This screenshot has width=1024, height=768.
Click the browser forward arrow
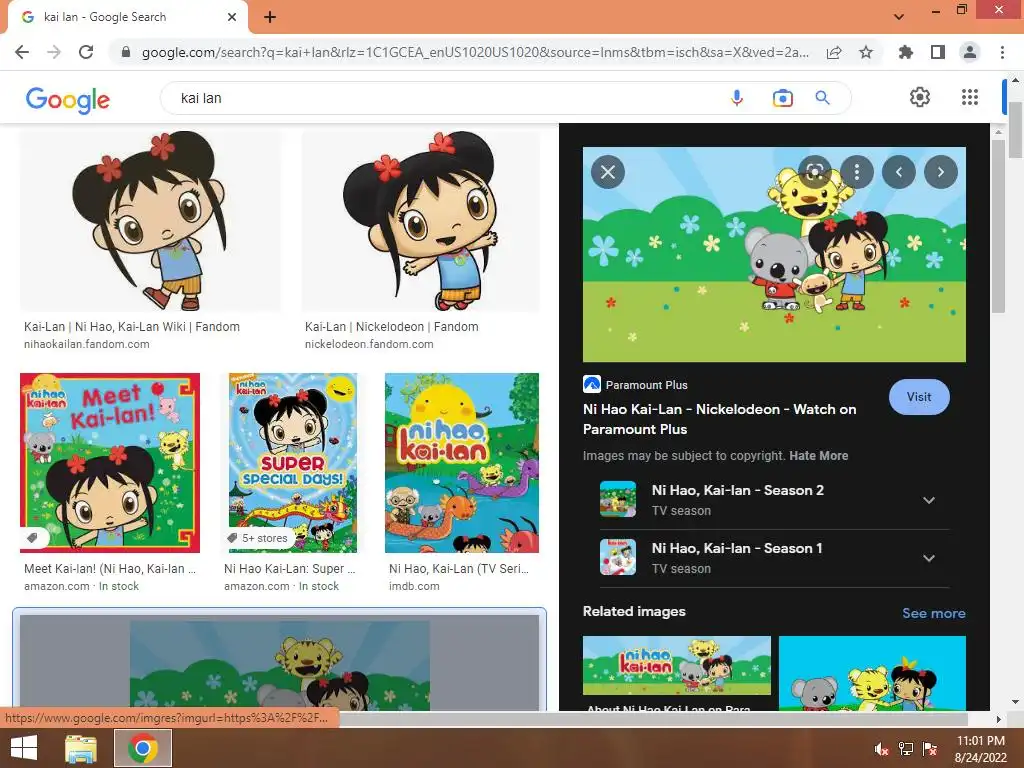54,52
